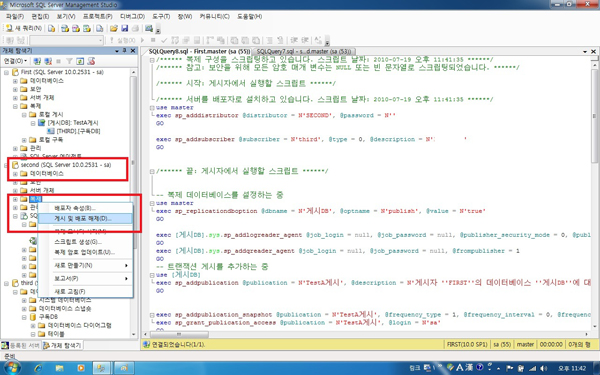The image size is (600, 375).
Task: Click the 새 쿼리(N) new query button
Action: (24, 28)
